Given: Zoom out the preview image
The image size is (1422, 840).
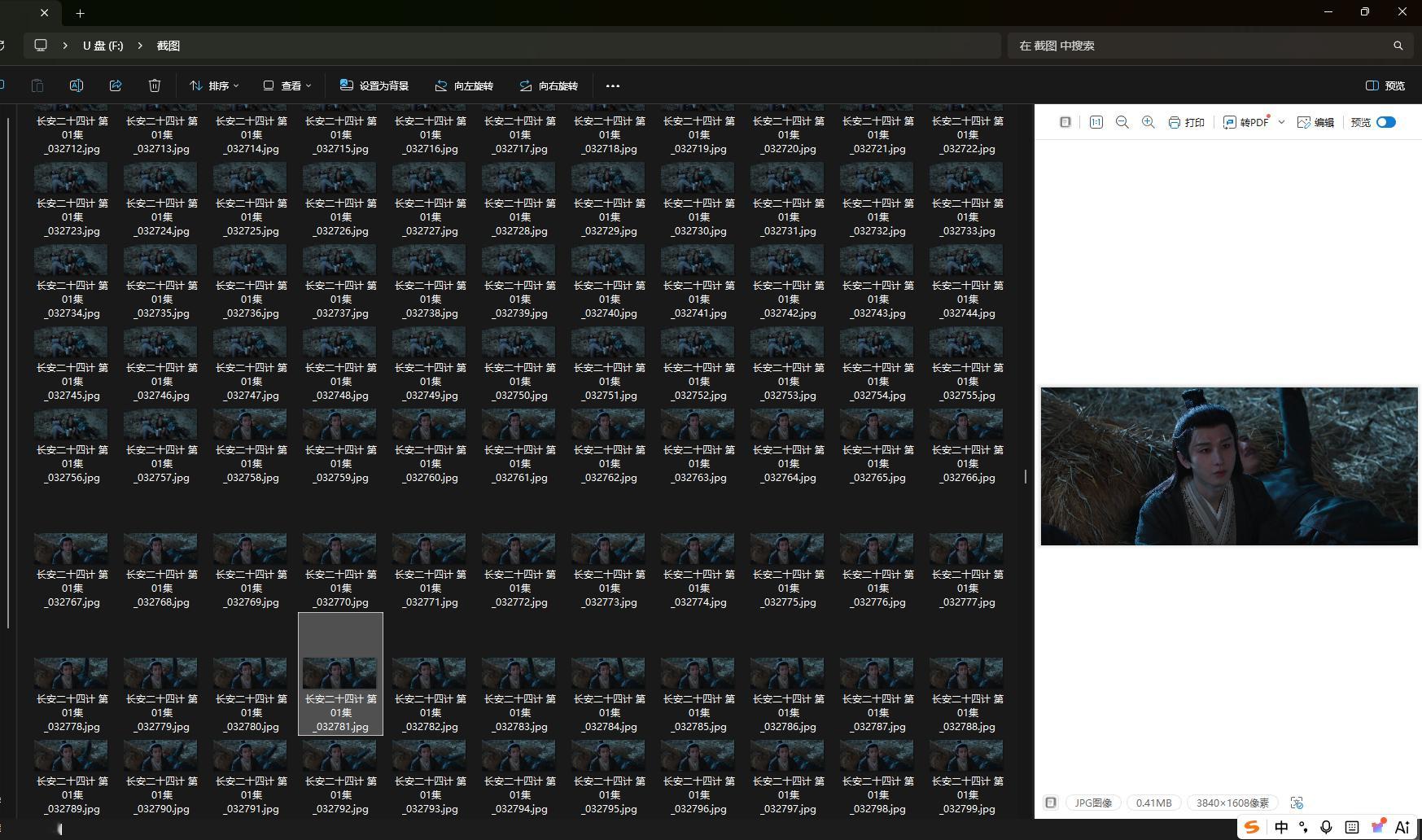Looking at the screenshot, I should (1122, 122).
